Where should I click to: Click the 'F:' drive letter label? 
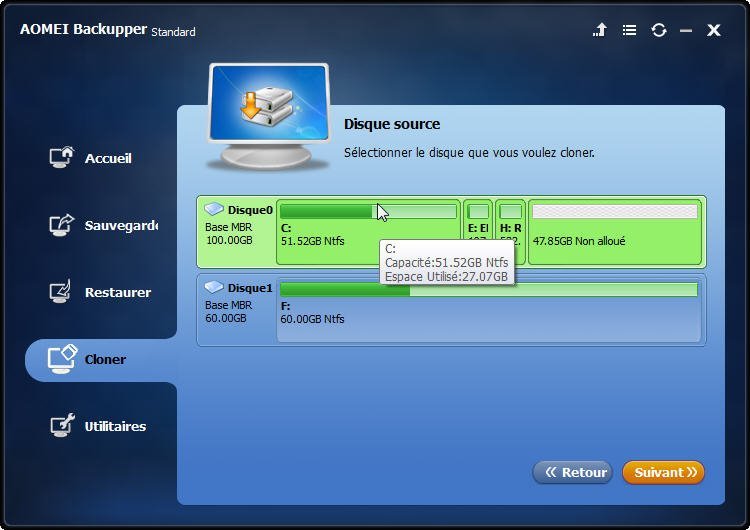285,306
